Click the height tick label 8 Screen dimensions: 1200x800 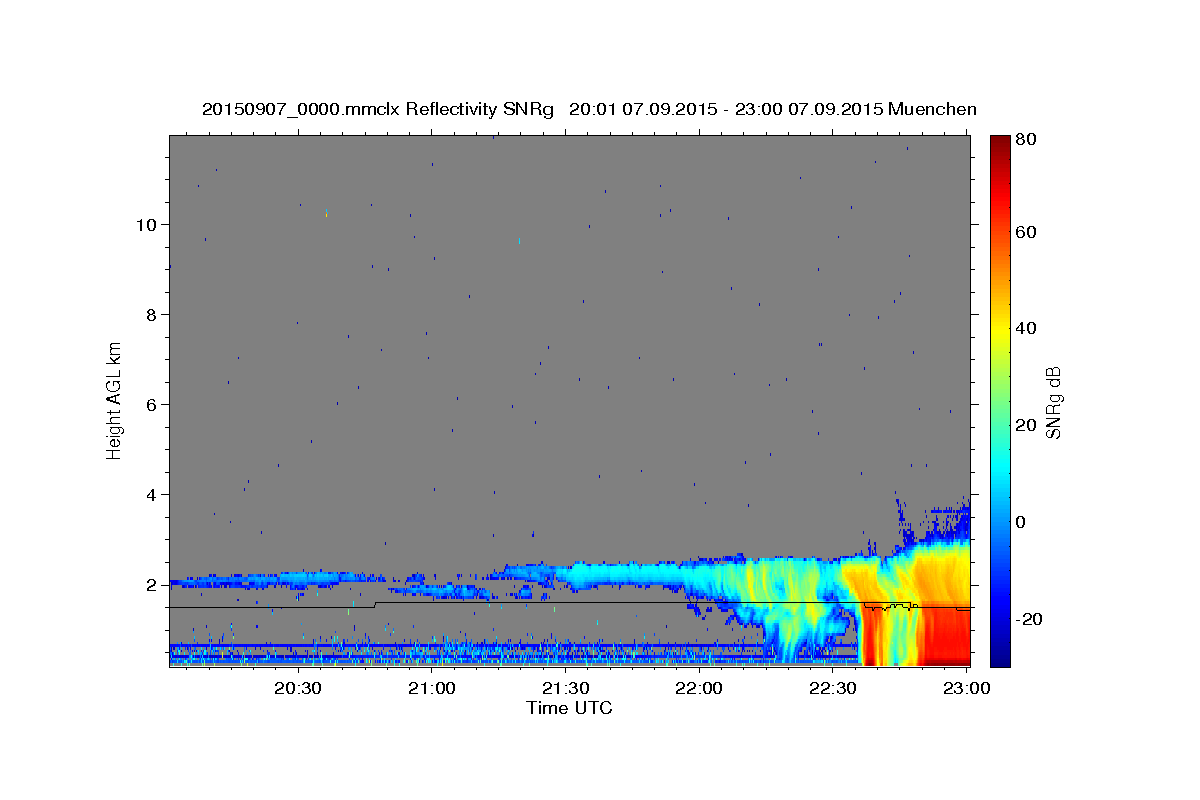point(152,315)
